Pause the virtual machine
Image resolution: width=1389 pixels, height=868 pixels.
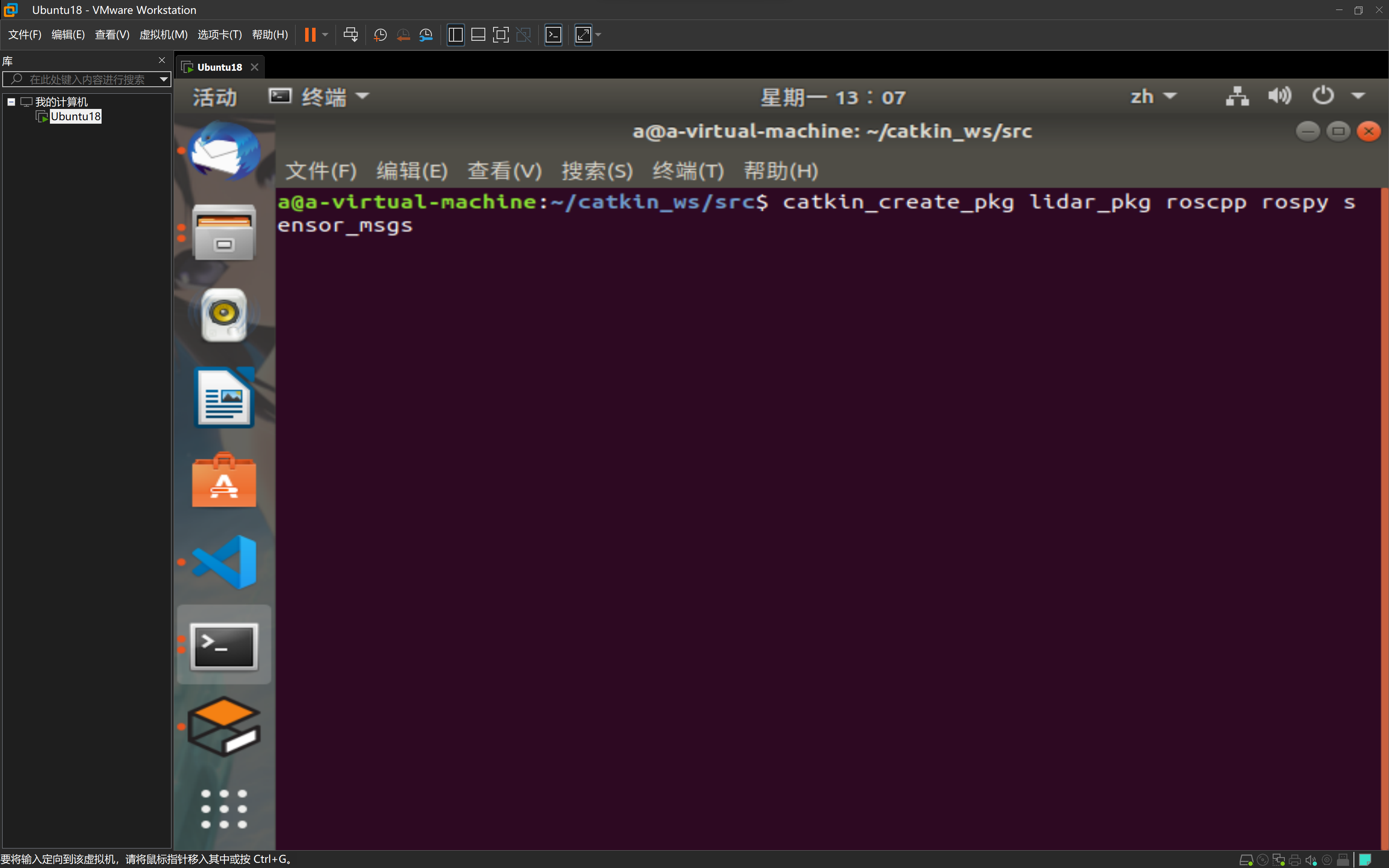click(x=310, y=34)
